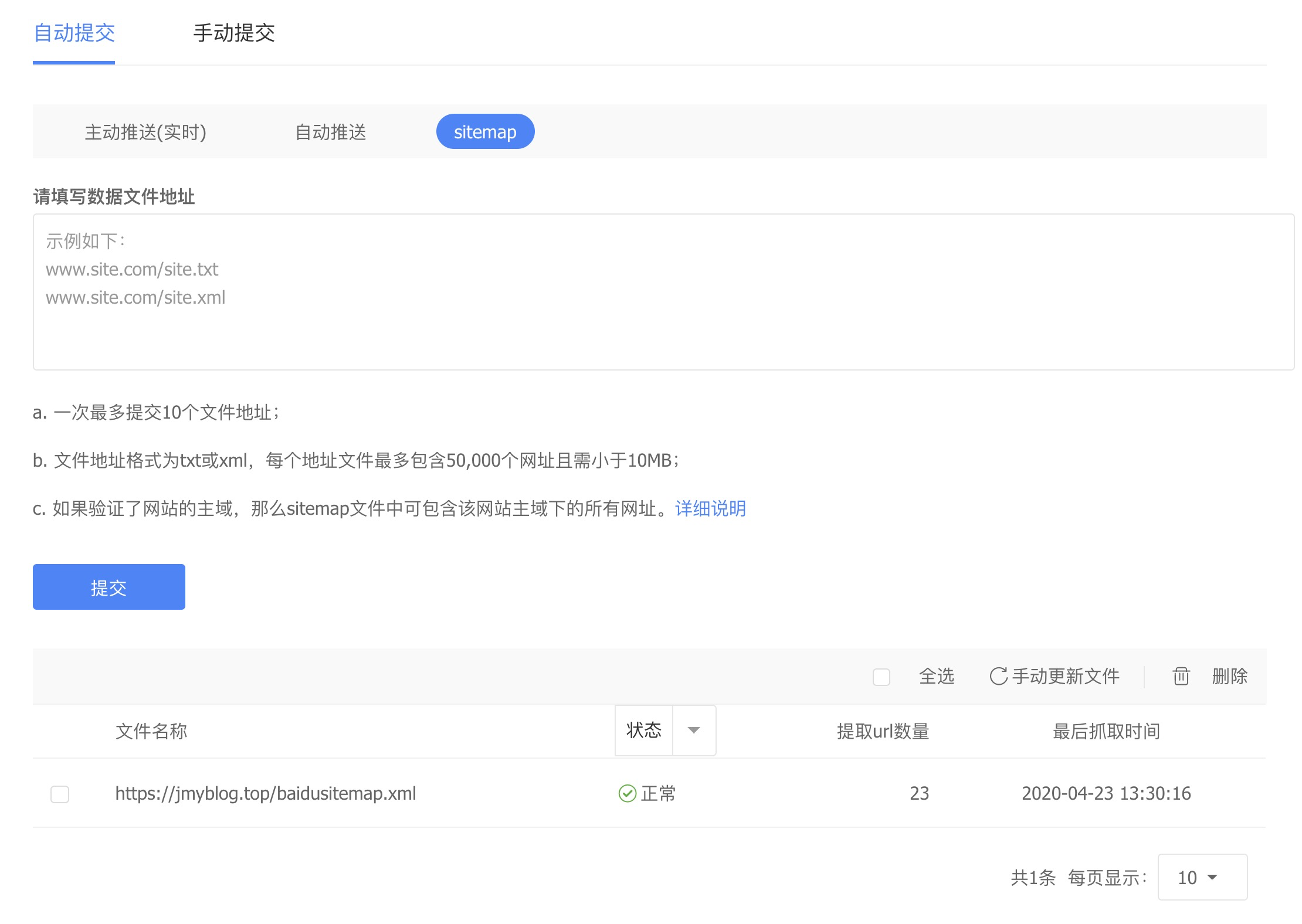This screenshot has width=1302, height=924.
Task: Expand the per-page 10 dropdown
Action: click(1202, 877)
